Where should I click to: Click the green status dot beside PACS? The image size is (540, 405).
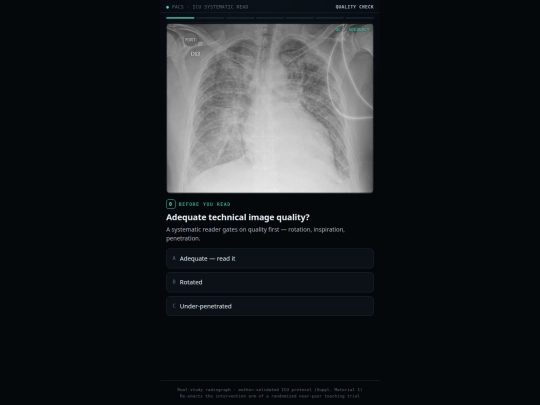167,7
